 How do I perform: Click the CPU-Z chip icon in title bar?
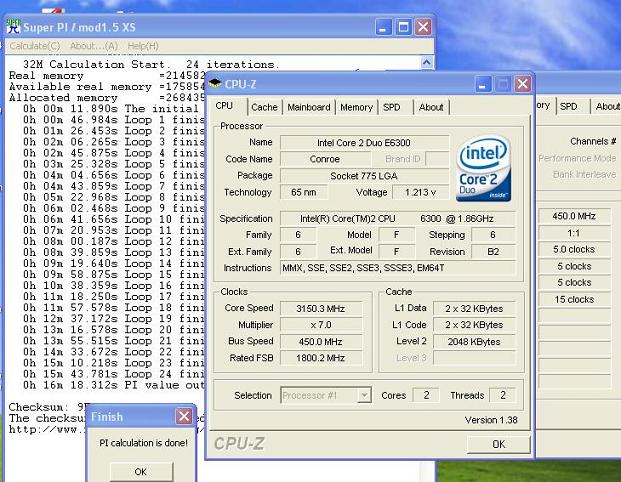pyautogui.click(x=215, y=83)
